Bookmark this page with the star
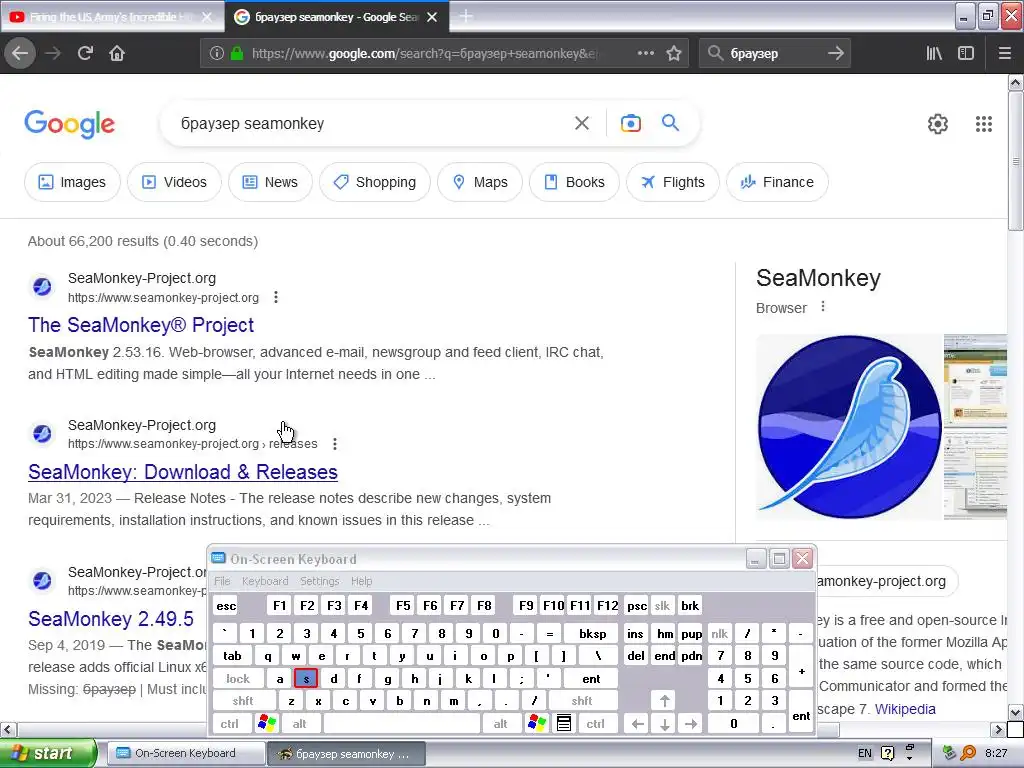Image resolution: width=1024 pixels, height=768 pixels. (674, 53)
